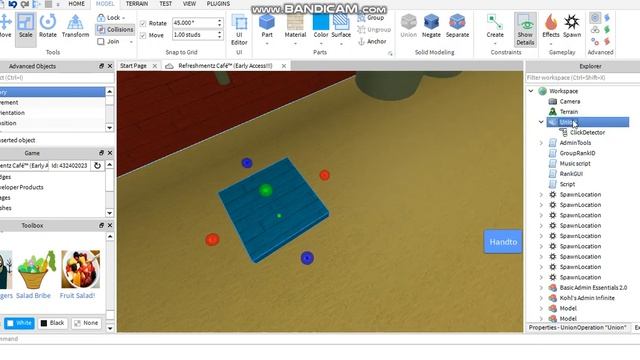Click the Create constraint tool
Image resolution: width=640 pixels, height=360 pixels.
495,26
